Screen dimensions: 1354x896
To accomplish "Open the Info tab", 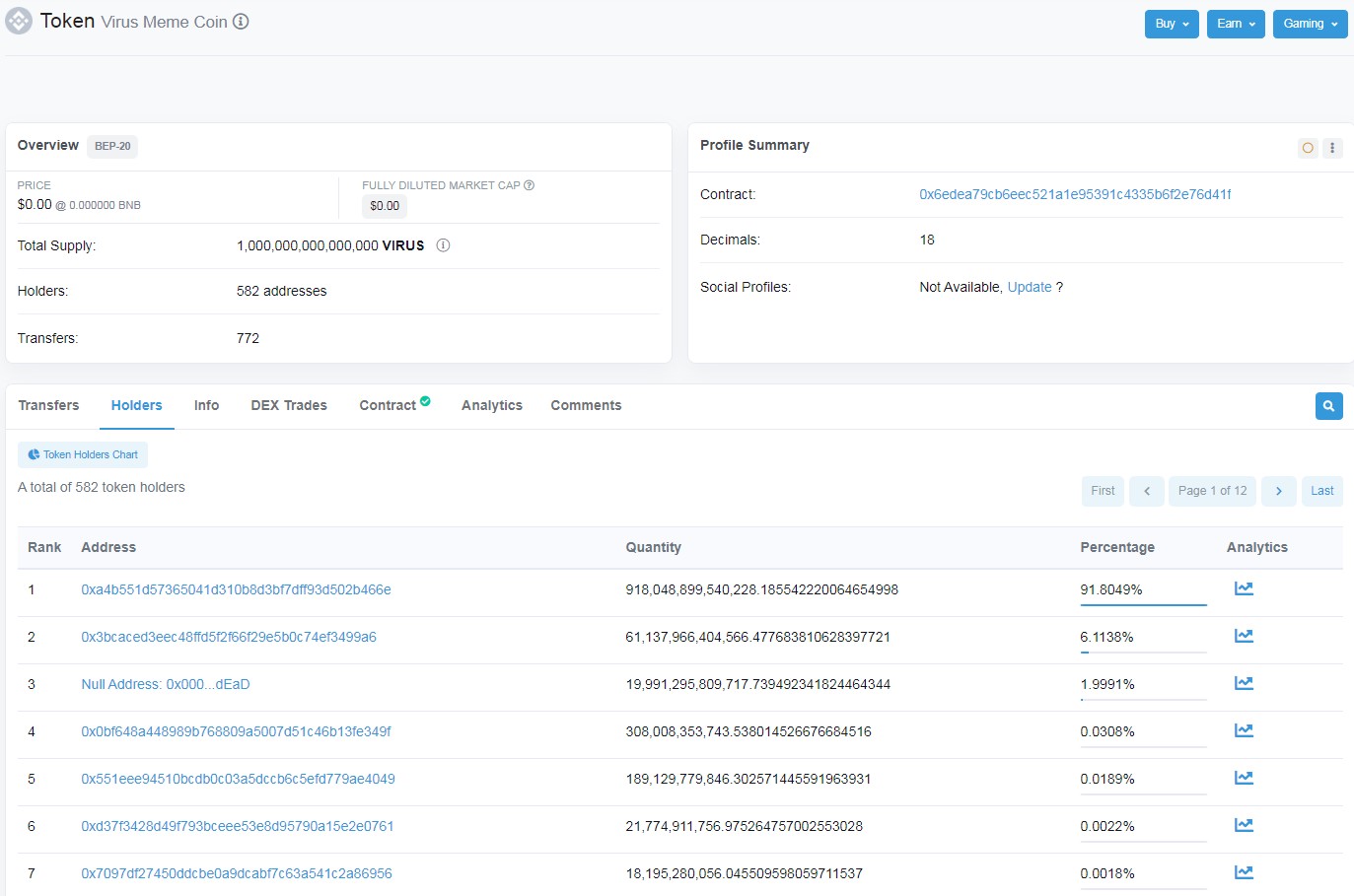I will coord(206,405).
